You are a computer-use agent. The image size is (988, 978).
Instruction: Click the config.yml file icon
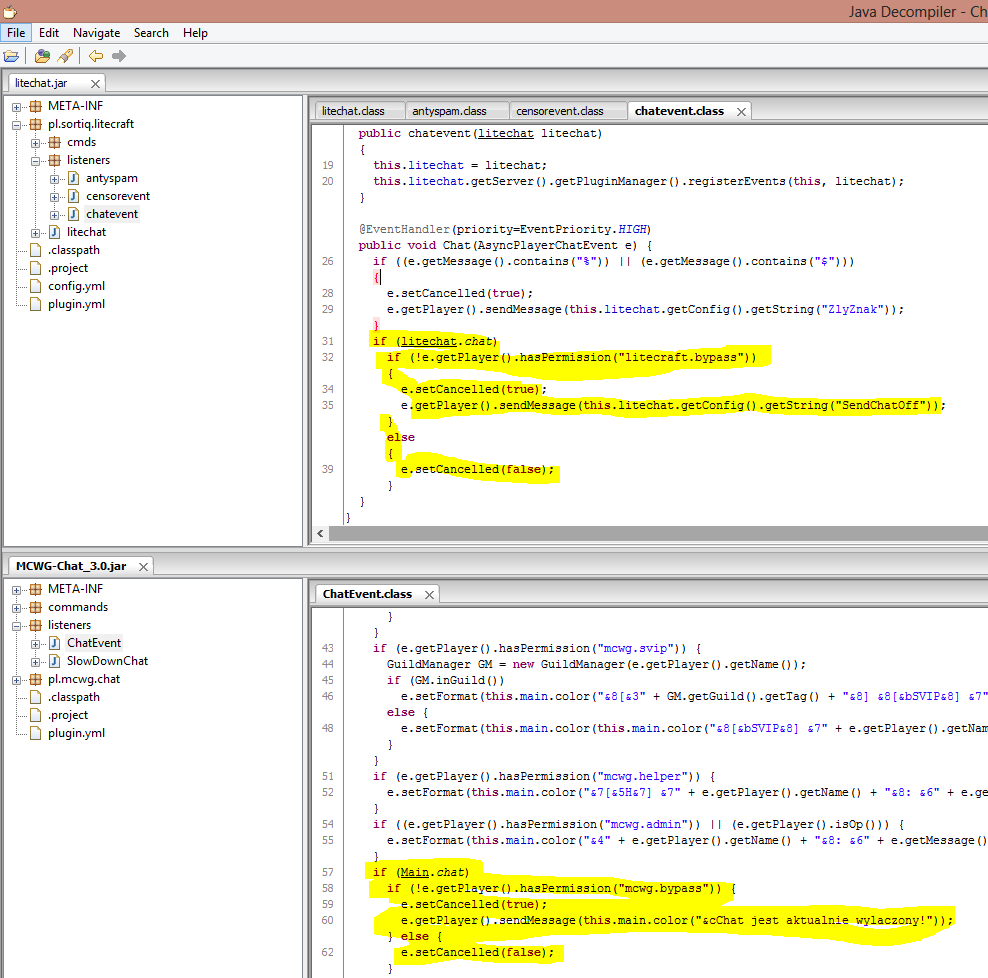(36, 286)
